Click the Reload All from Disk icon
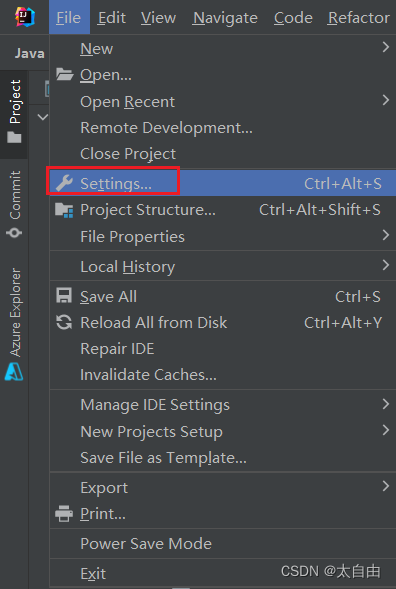The height and width of the screenshot is (589, 396). click(x=64, y=322)
